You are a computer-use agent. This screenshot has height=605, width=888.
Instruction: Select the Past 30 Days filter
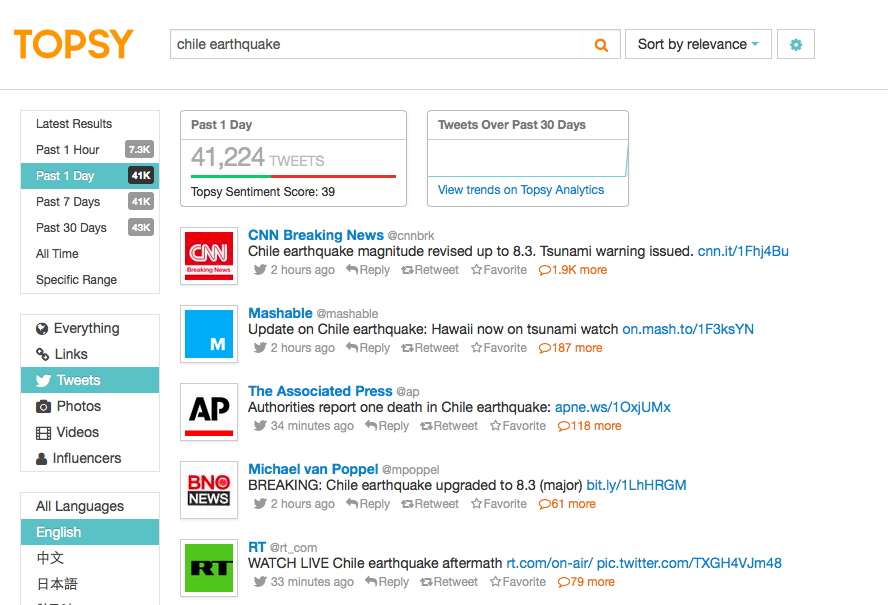coord(90,228)
